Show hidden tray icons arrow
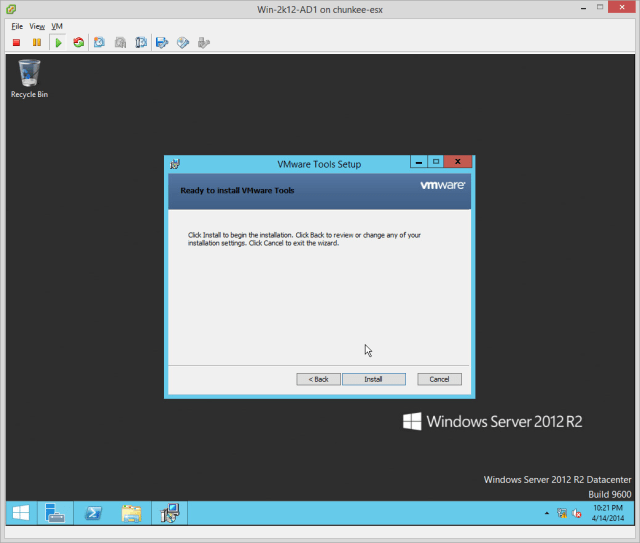Screen dimensions: 640x543 click(x=547, y=513)
